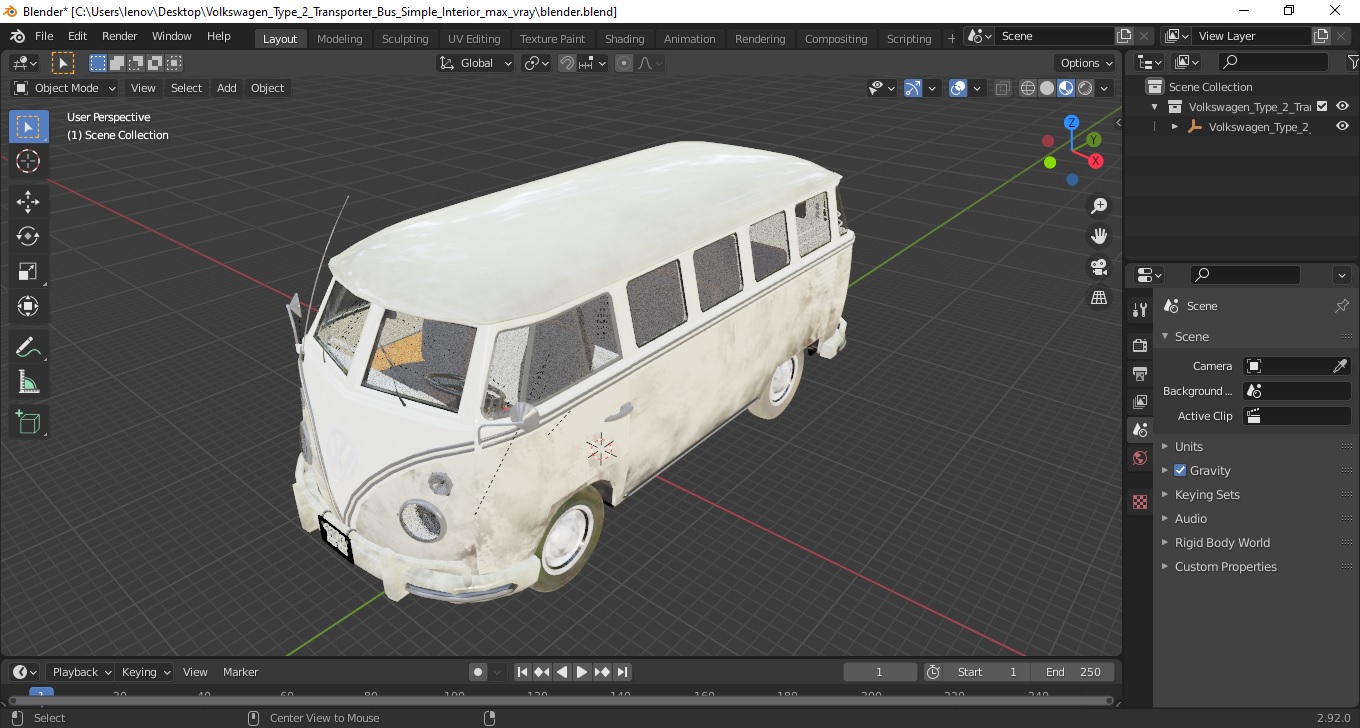Select the Move tool
The height and width of the screenshot is (728, 1360).
pyautogui.click(x=28, y=202)
